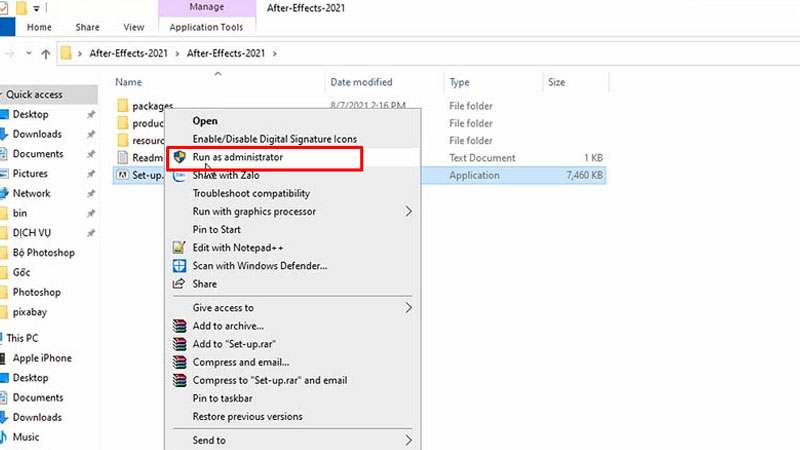Switch to the View ribbon tab
Image resolution: width=800 pixels, height=450 pixels.
[x=134, y=27]
